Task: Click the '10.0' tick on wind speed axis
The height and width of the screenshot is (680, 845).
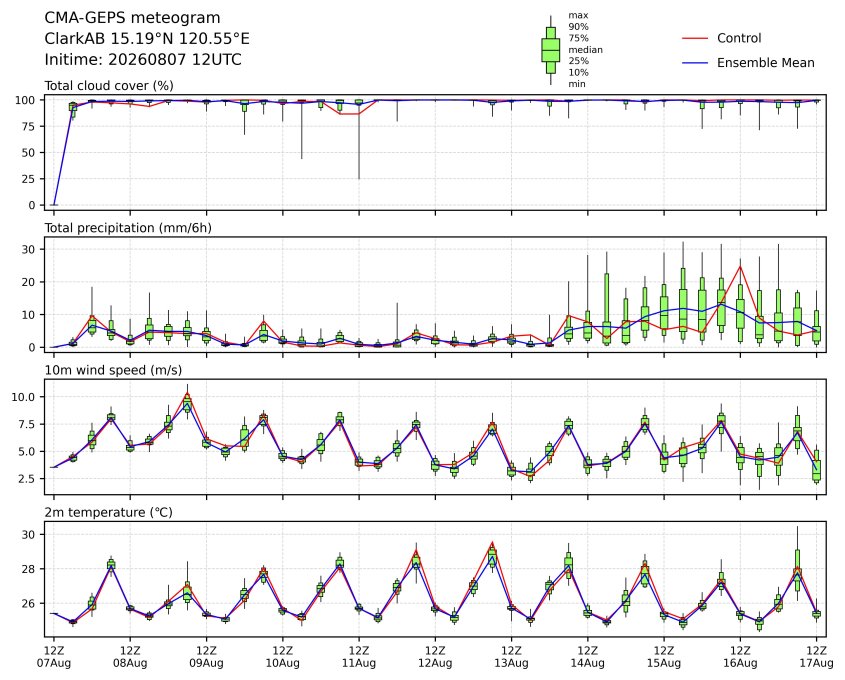Action: pyautogui.click(x=23, y=397)
